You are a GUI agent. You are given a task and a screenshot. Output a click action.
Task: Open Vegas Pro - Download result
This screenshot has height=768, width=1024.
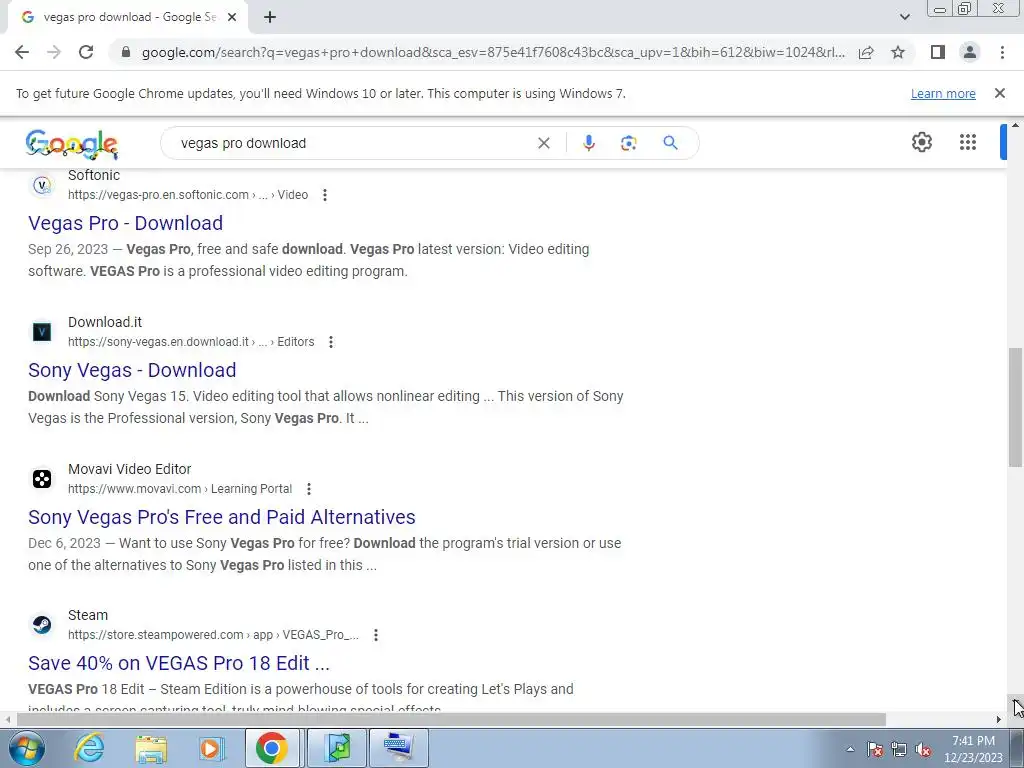click(x=125, y=223)
